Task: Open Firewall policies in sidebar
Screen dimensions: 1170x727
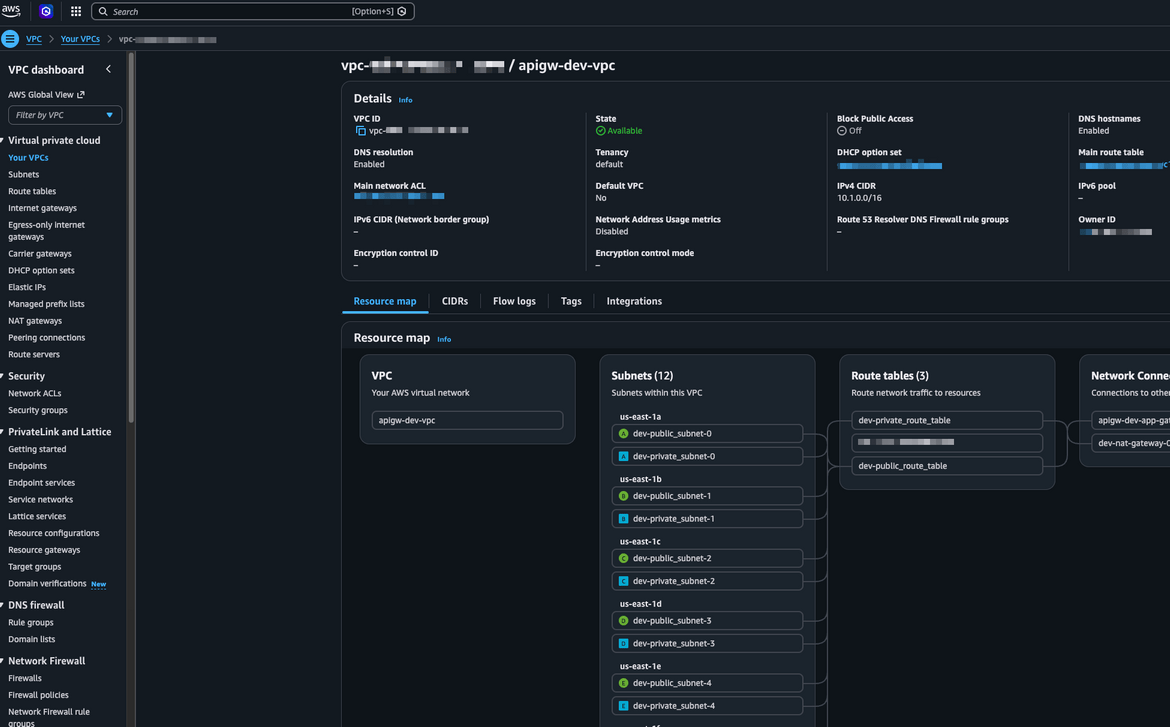Action: pyautogui.click(x=38, y=695)
